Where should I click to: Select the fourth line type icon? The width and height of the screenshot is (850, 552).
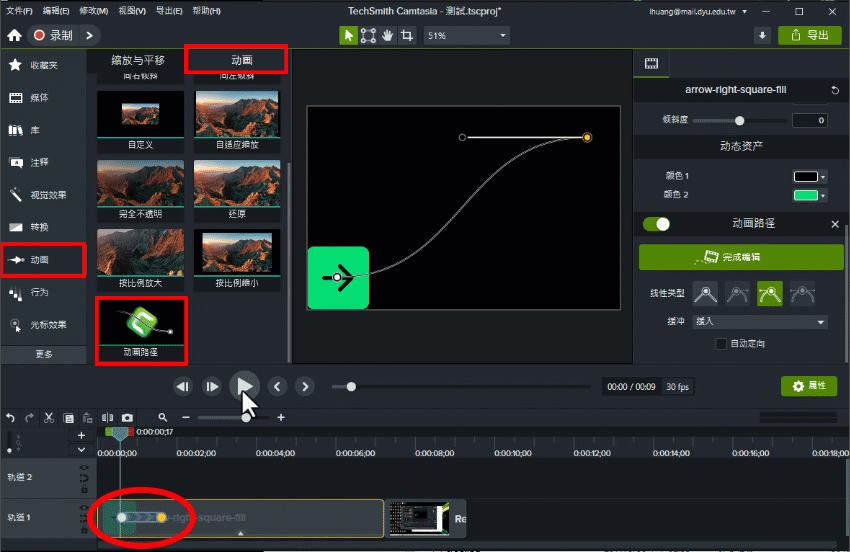(802, 294)
